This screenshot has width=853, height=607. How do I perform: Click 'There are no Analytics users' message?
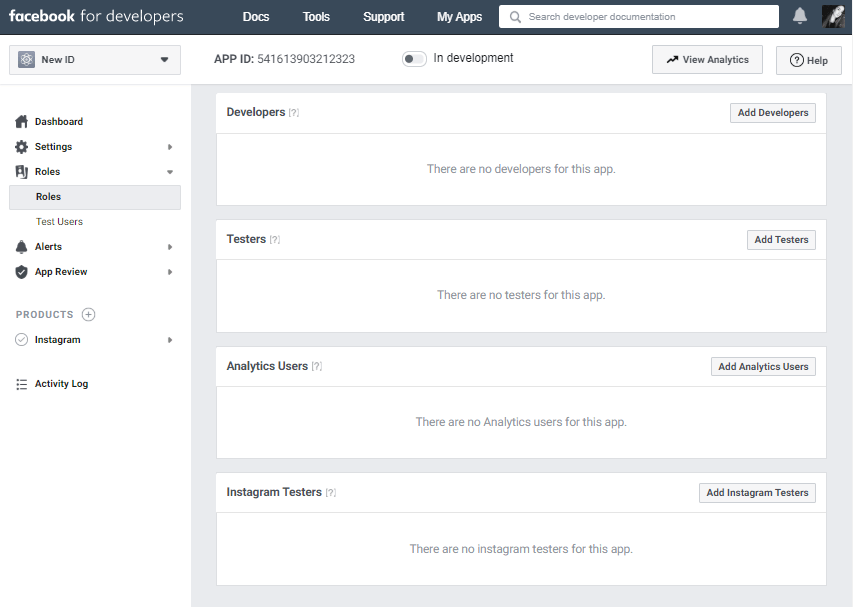coord(521,422)
